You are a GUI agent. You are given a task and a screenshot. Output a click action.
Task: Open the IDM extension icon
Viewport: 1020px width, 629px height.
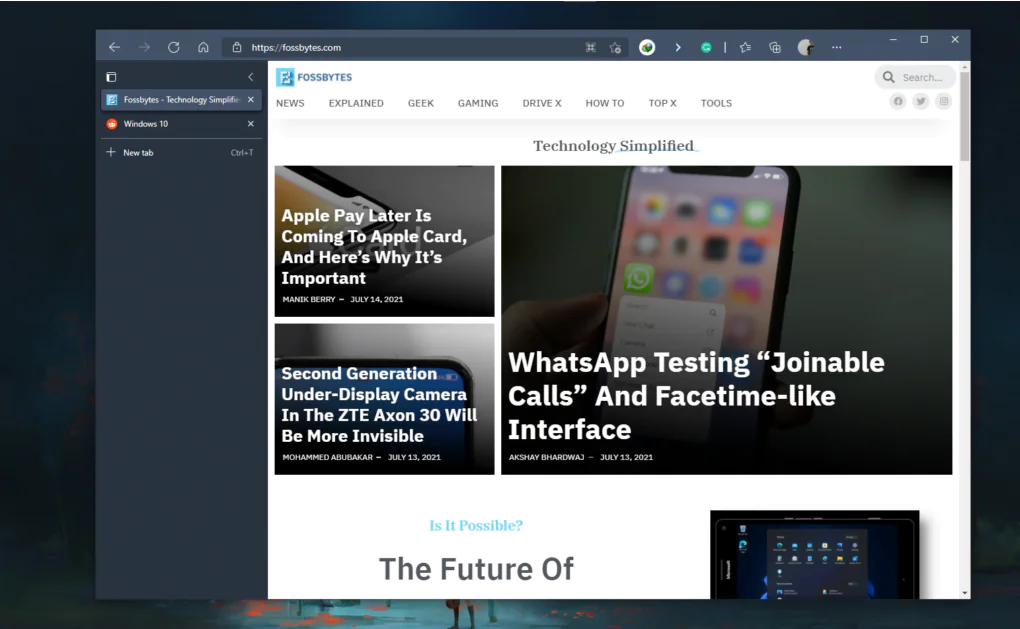645,47
